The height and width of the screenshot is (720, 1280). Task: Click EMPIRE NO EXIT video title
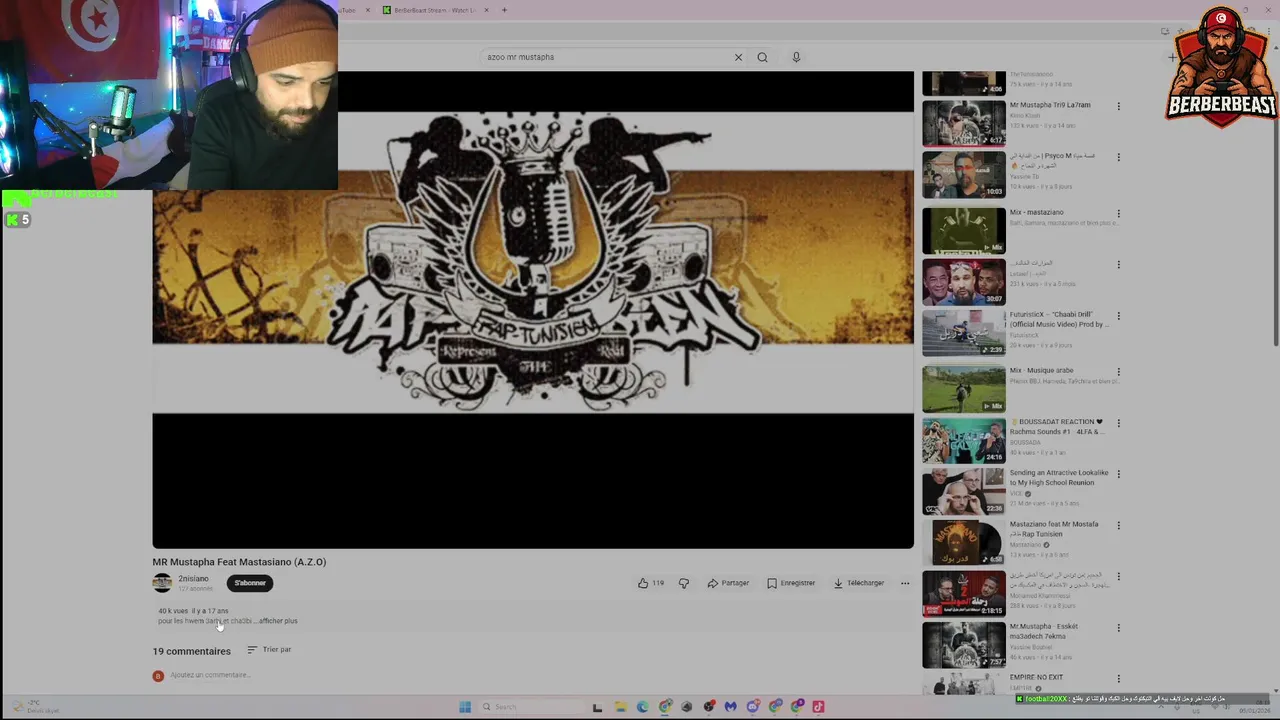tap(1036, 677)
